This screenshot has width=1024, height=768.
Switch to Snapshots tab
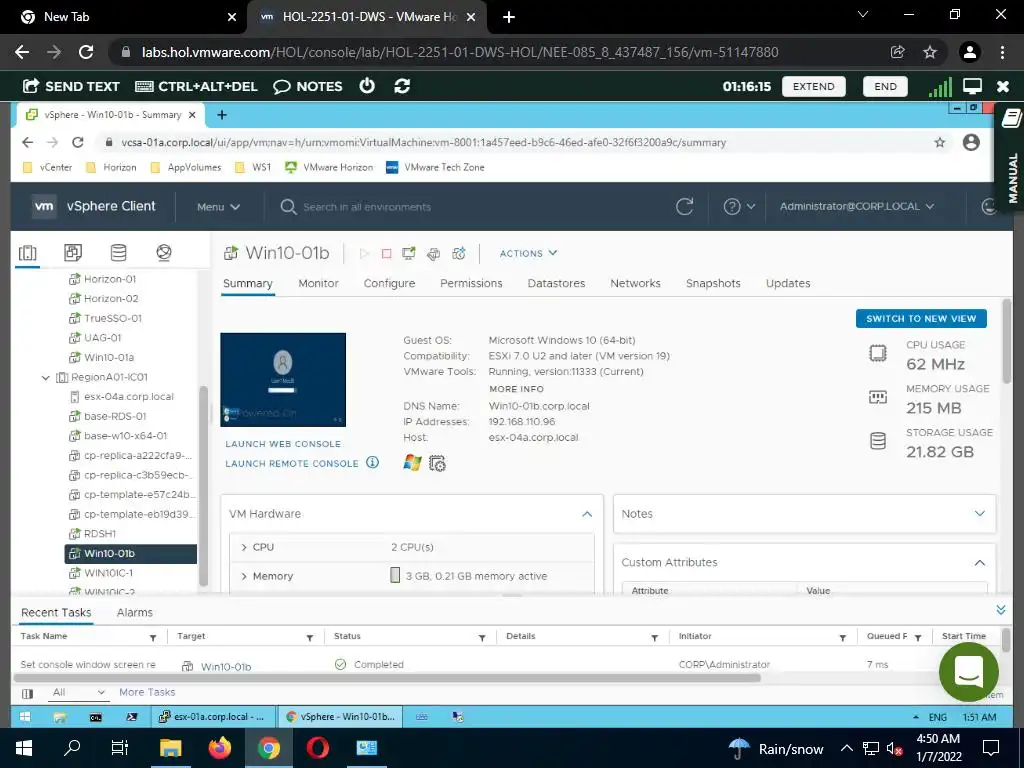(x=713, y=283)
